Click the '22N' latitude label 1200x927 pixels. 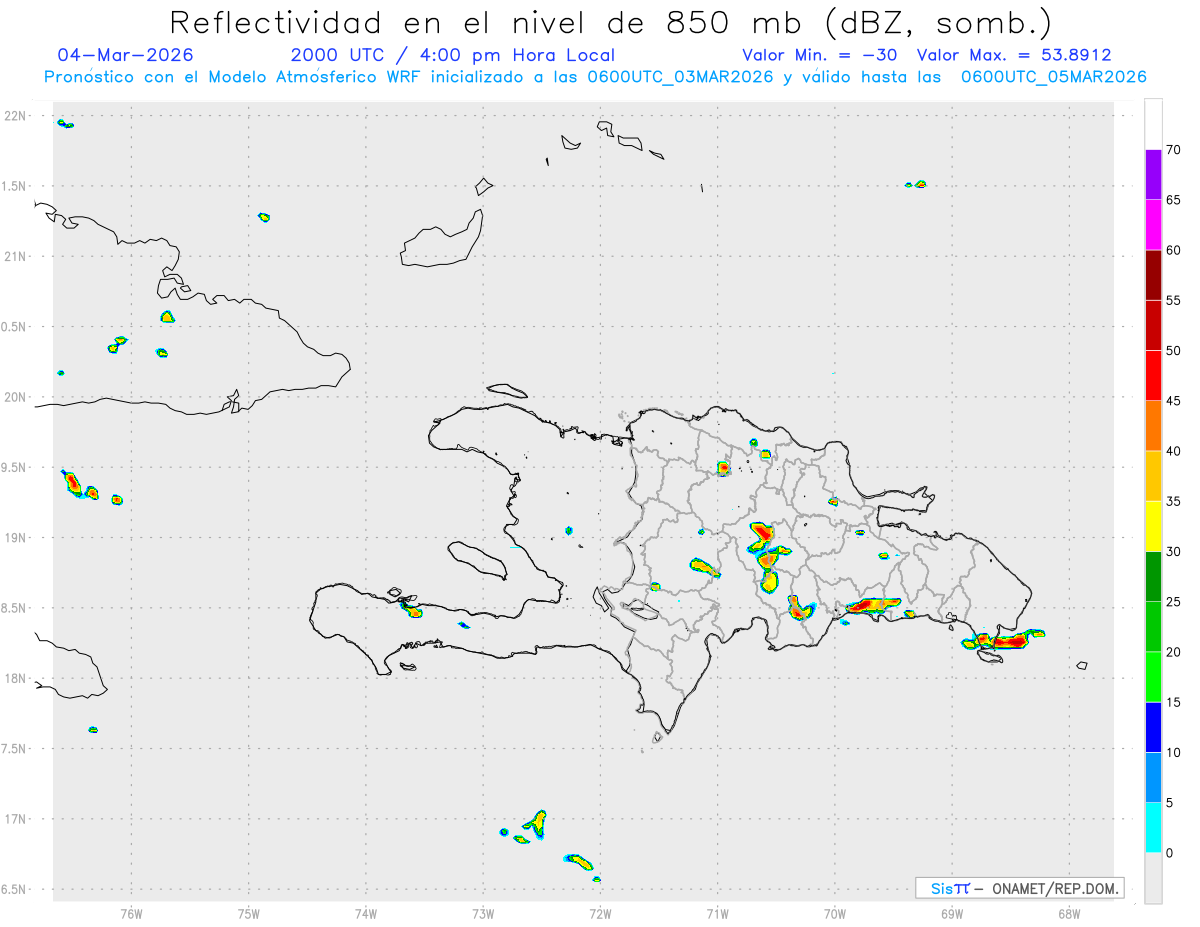click(x=15, y=116)
